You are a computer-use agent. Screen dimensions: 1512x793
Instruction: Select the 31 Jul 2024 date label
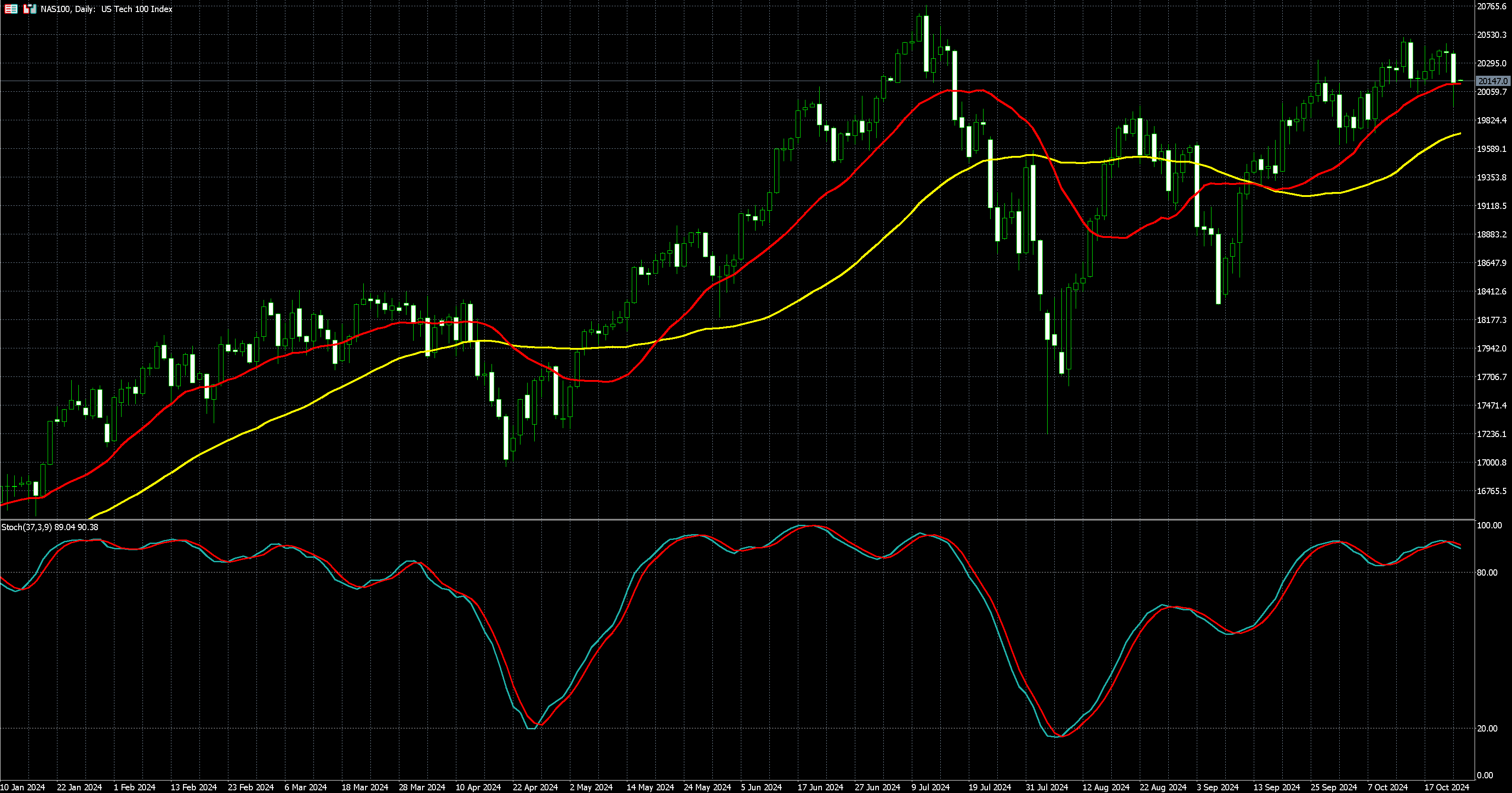pos(1047,787)
